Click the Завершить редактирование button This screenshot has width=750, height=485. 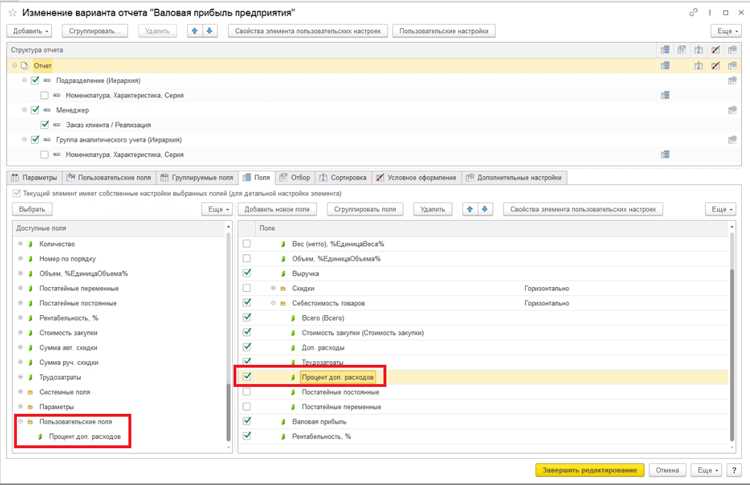point(589,470)
